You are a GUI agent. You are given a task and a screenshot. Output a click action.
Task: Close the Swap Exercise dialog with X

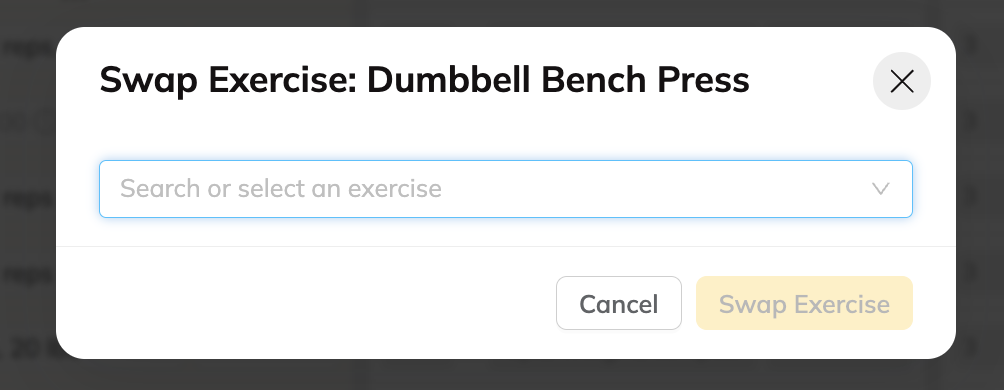coord(902,81)
